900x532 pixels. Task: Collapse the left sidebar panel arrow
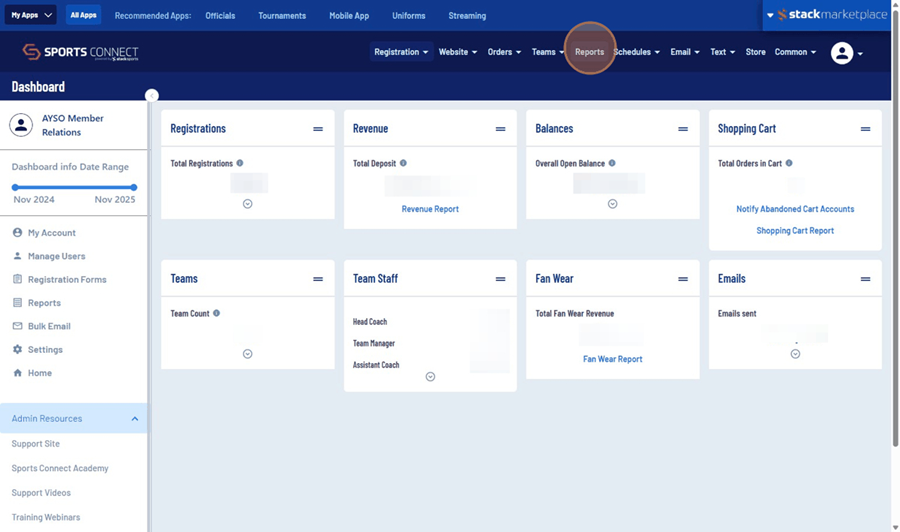(152, 96)
